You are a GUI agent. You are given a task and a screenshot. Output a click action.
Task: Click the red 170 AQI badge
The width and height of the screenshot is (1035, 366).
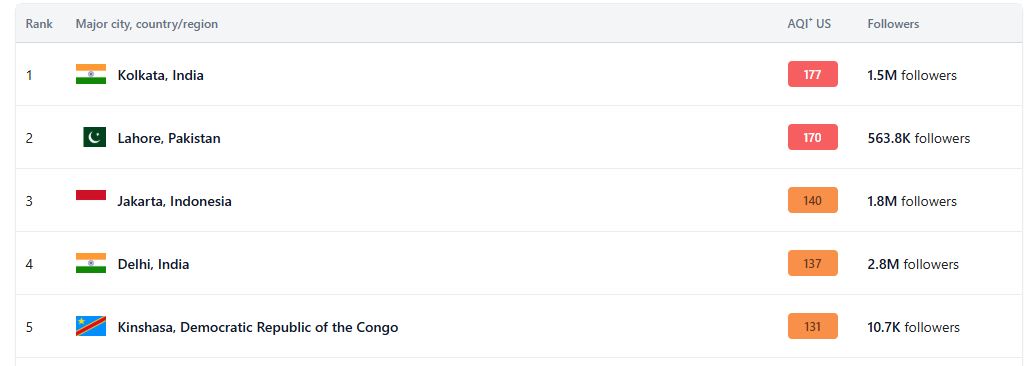(813, 137)
